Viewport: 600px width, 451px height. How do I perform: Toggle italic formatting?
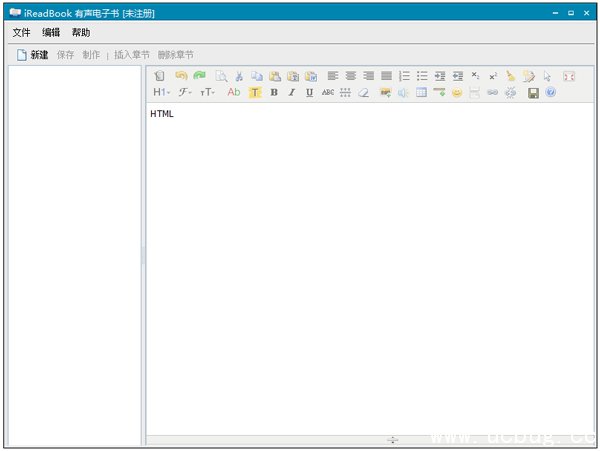click(291, 92)
